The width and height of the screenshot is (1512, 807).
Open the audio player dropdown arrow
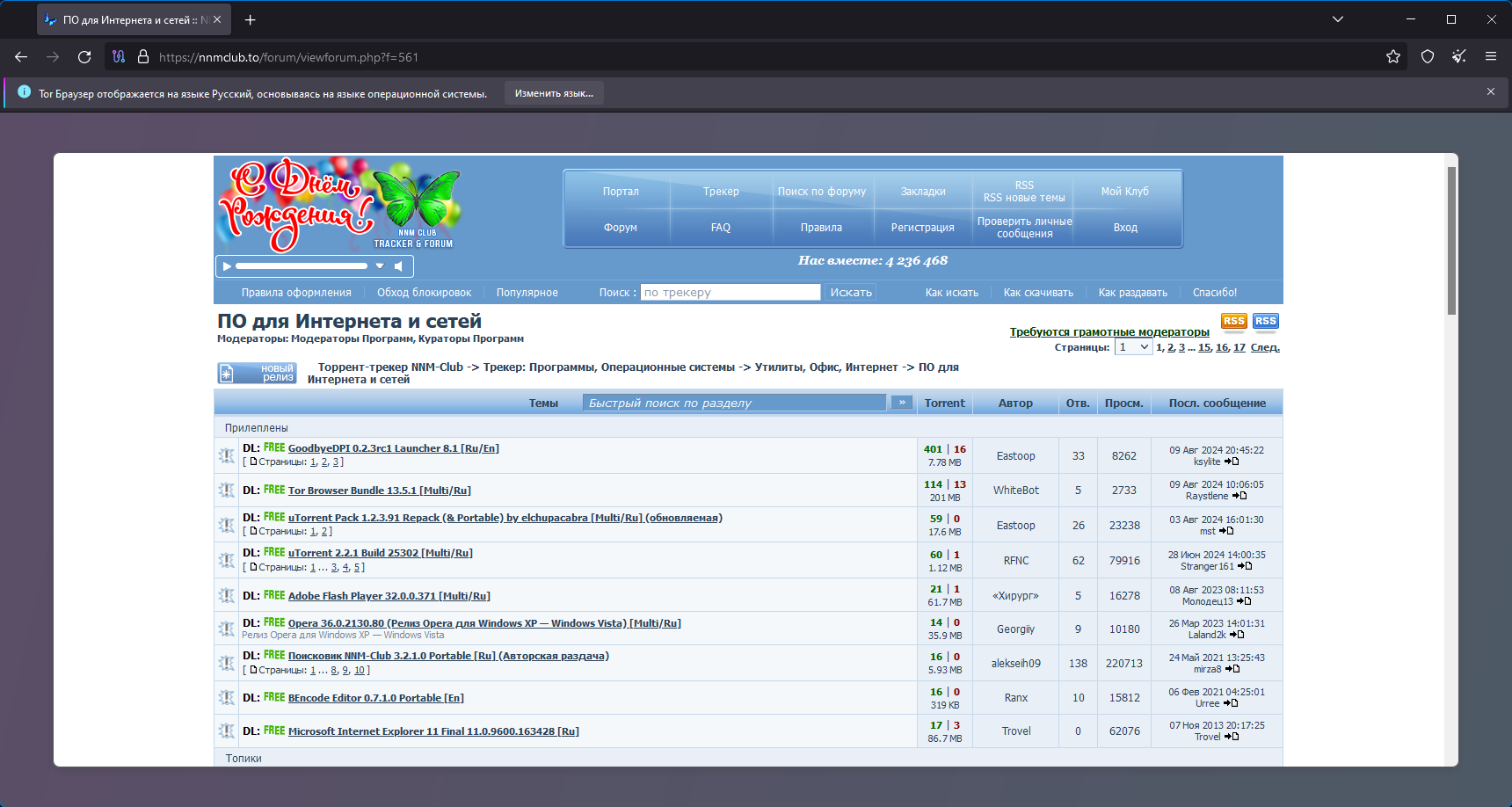point(380,265)
